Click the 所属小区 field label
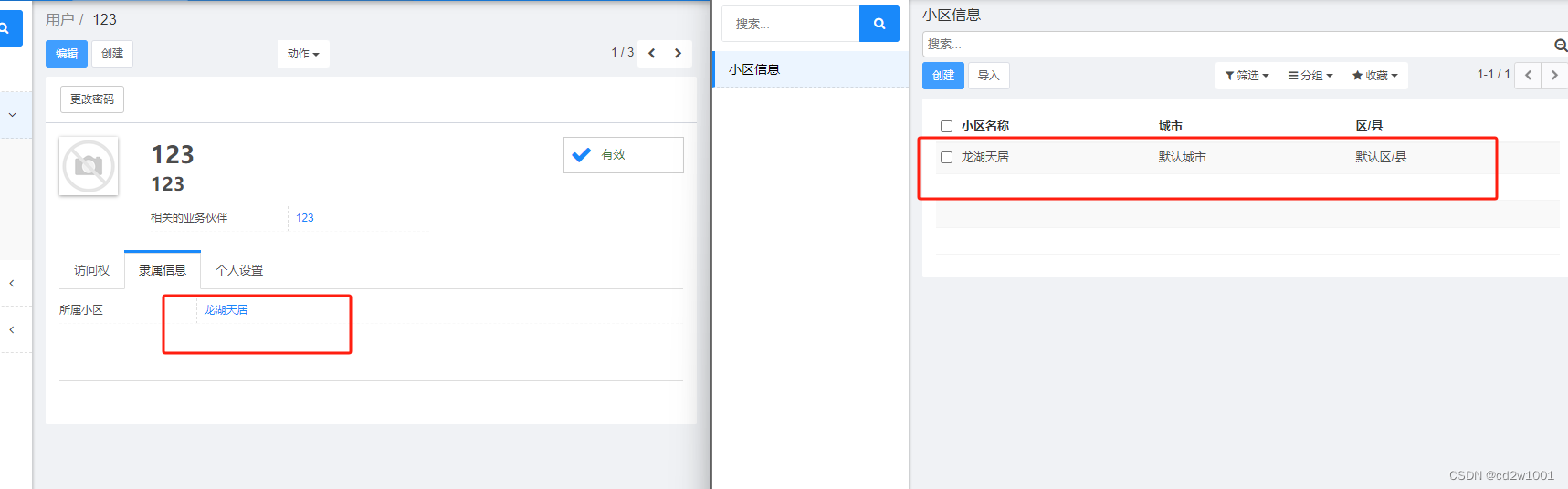Screen dimensions: 1568x489 point(81,310)
